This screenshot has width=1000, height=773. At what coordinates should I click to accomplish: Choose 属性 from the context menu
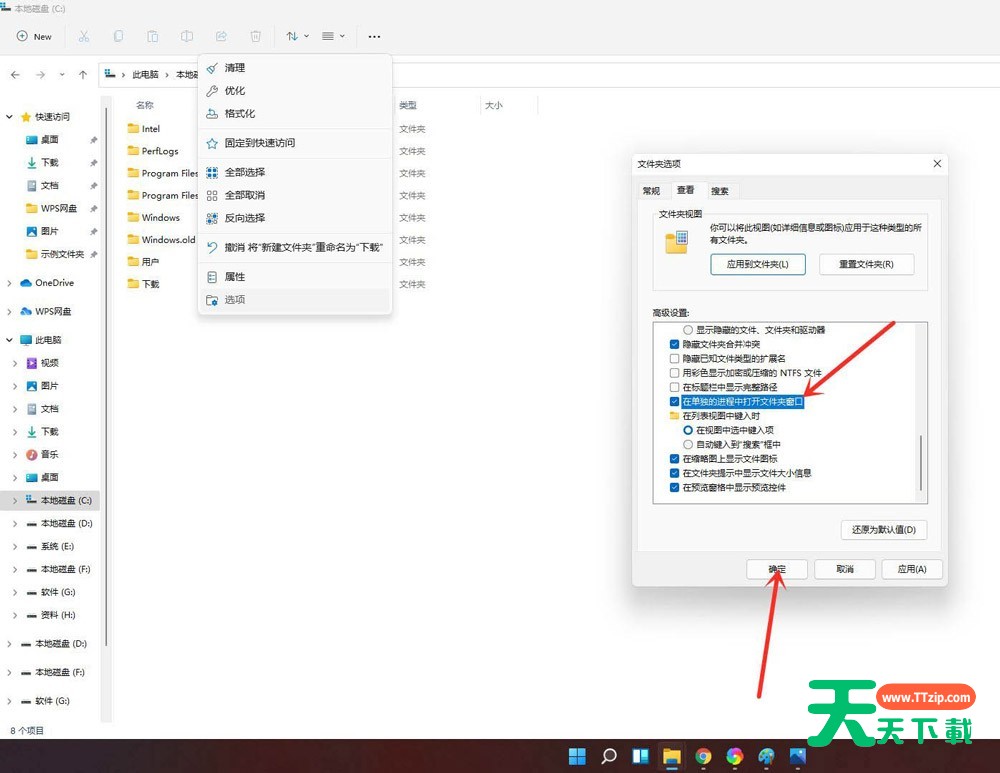(x=235, y=277)
